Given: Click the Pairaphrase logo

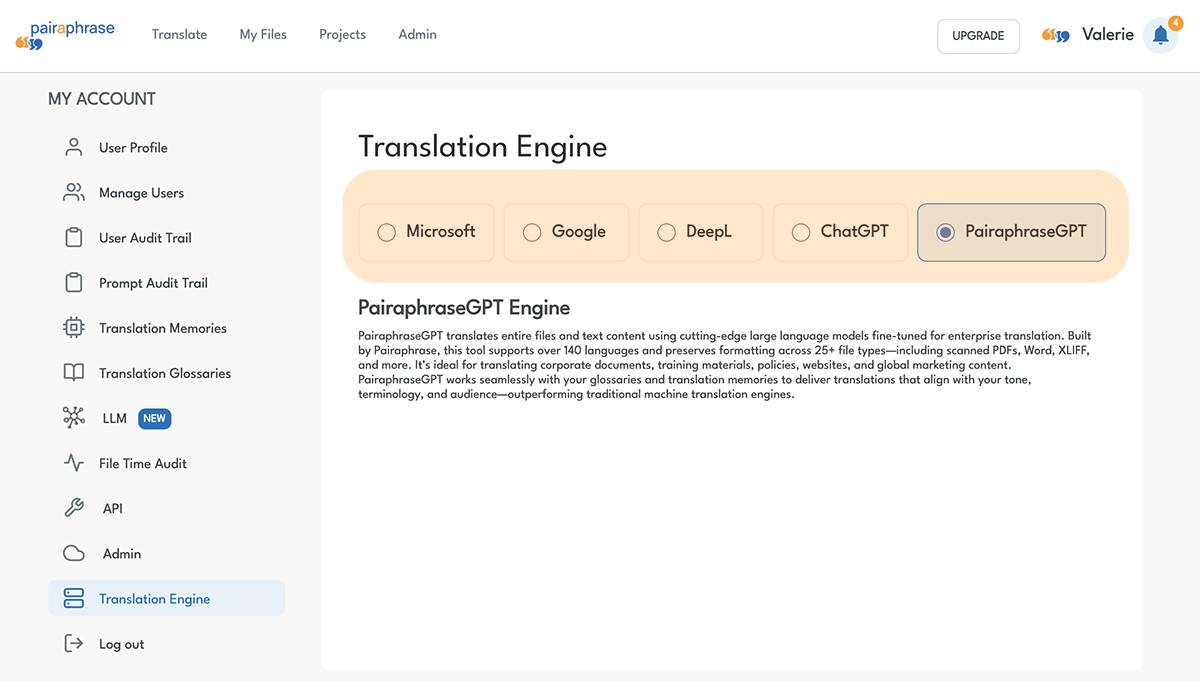Looking at the screenshot, I should pyautogui.click(x=65, y=35).
